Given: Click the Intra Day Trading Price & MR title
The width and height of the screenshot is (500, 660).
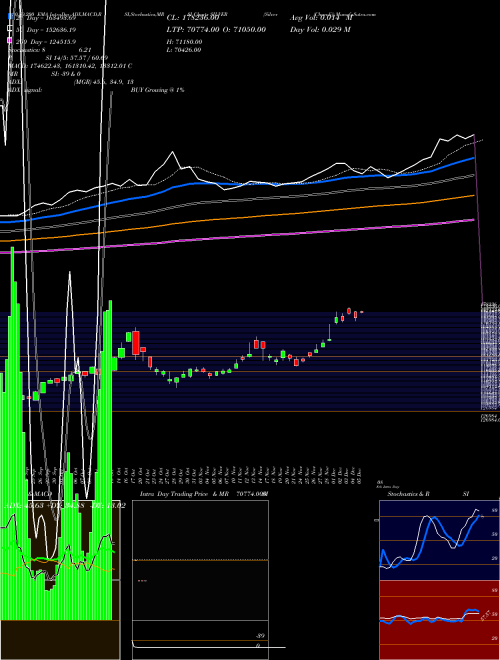Looking at the screenshot, I should click(184, 494).
